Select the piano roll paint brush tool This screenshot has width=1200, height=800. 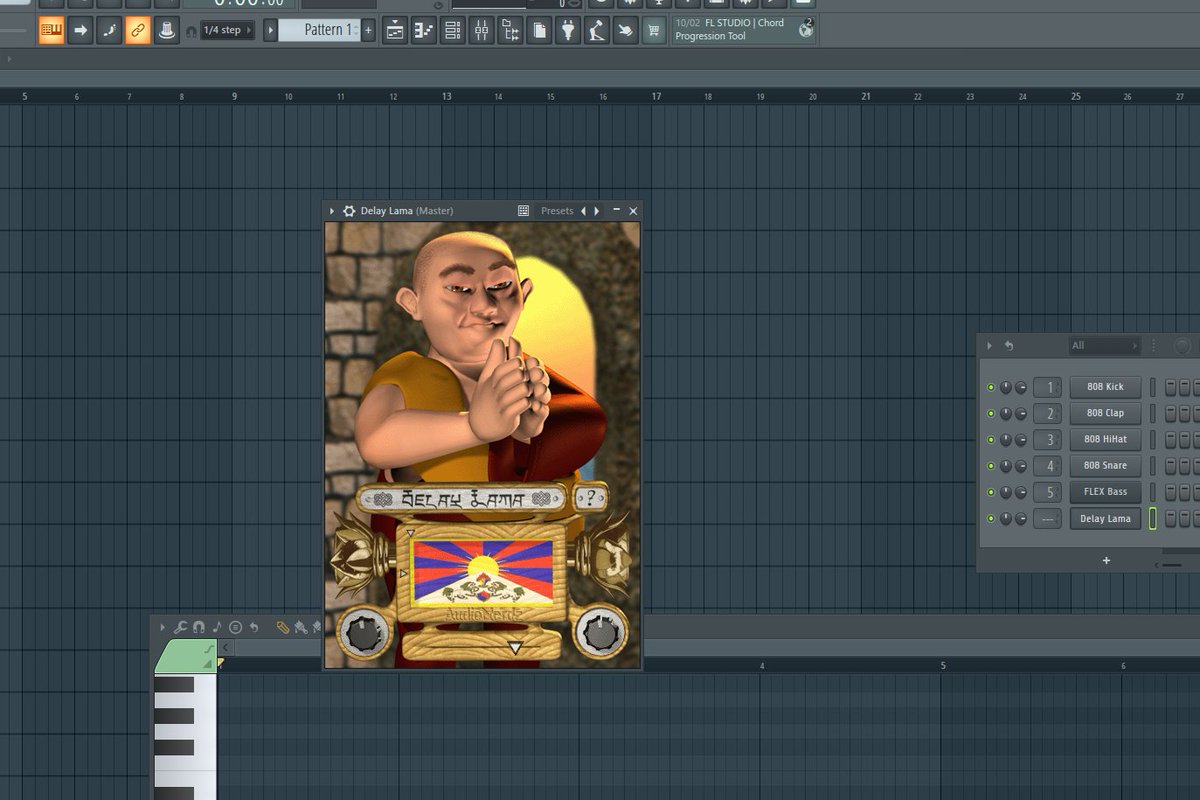(x=300, y=627)
